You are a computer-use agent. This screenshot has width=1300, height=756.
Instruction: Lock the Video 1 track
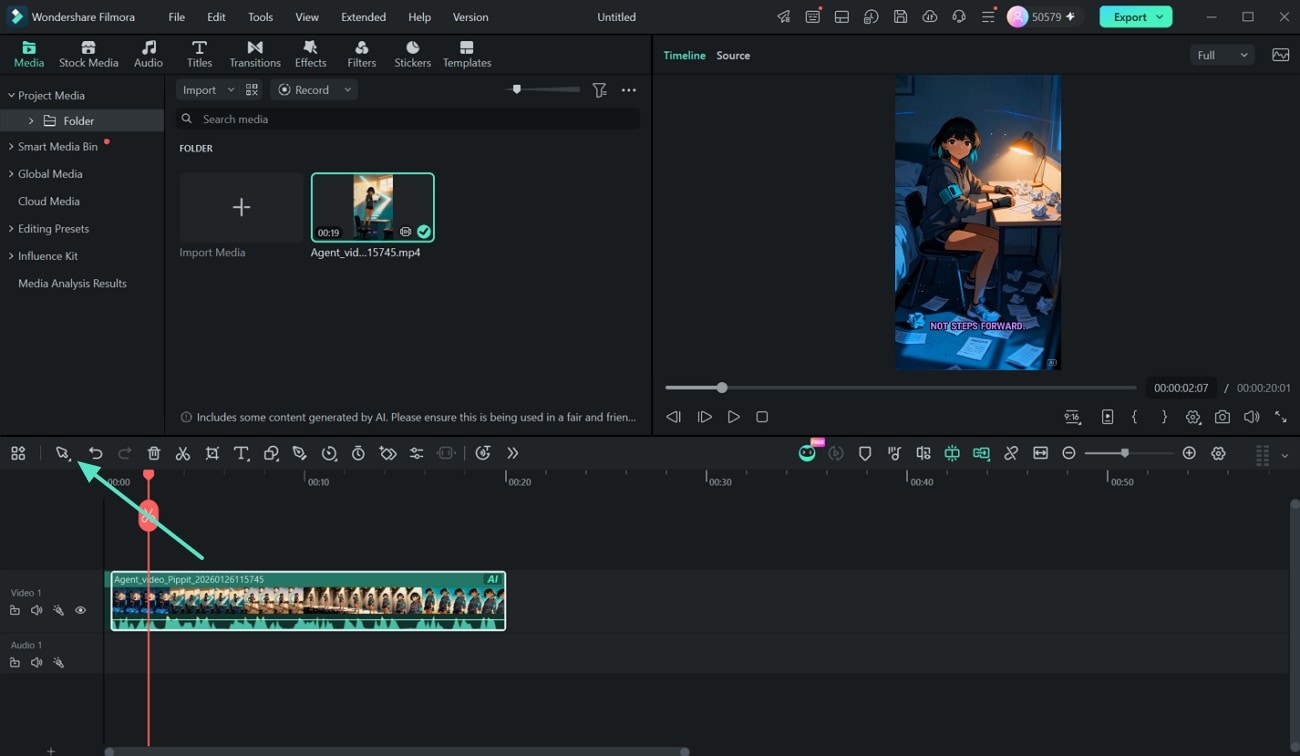point(15,610)
